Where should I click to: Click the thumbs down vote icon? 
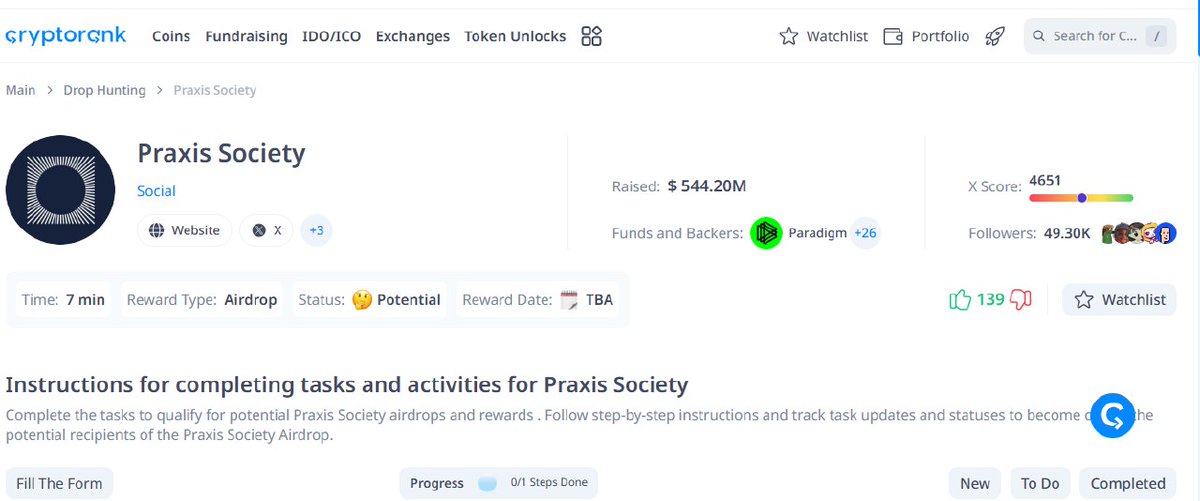pyautogui.click(x=1021, y=299)
